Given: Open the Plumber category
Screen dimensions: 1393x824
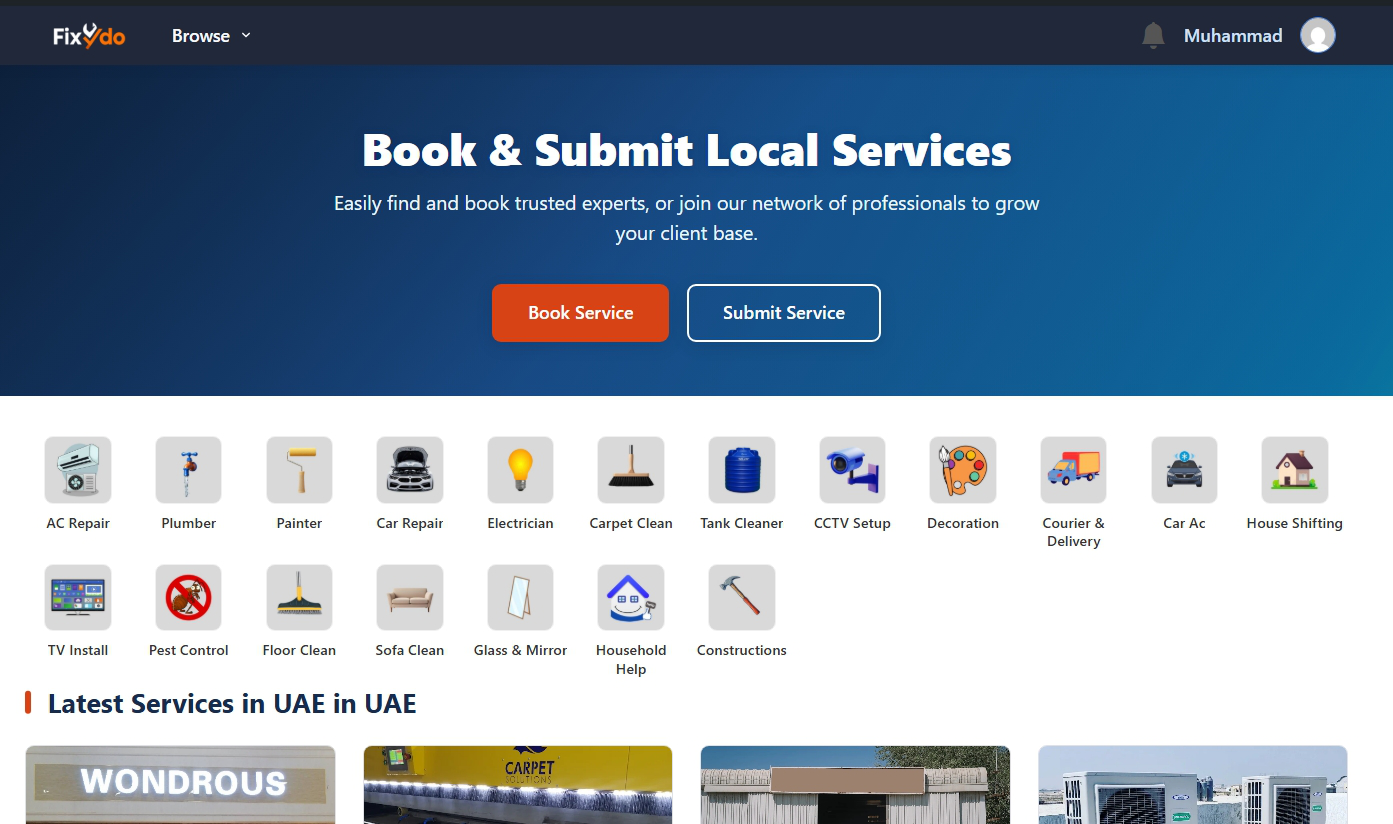Looking at the screenshot, I should pyautogui.click(x=188, y=469).
